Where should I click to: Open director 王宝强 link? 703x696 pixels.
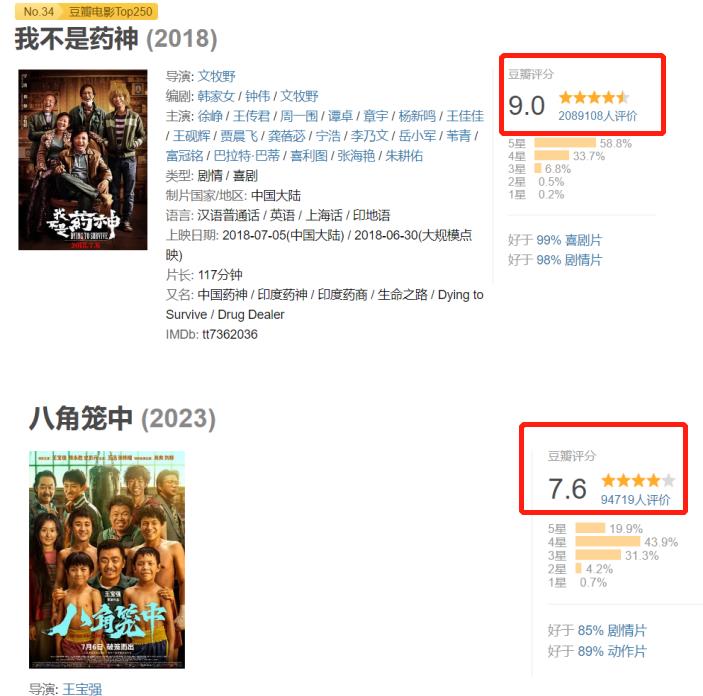tap(82, 689)
